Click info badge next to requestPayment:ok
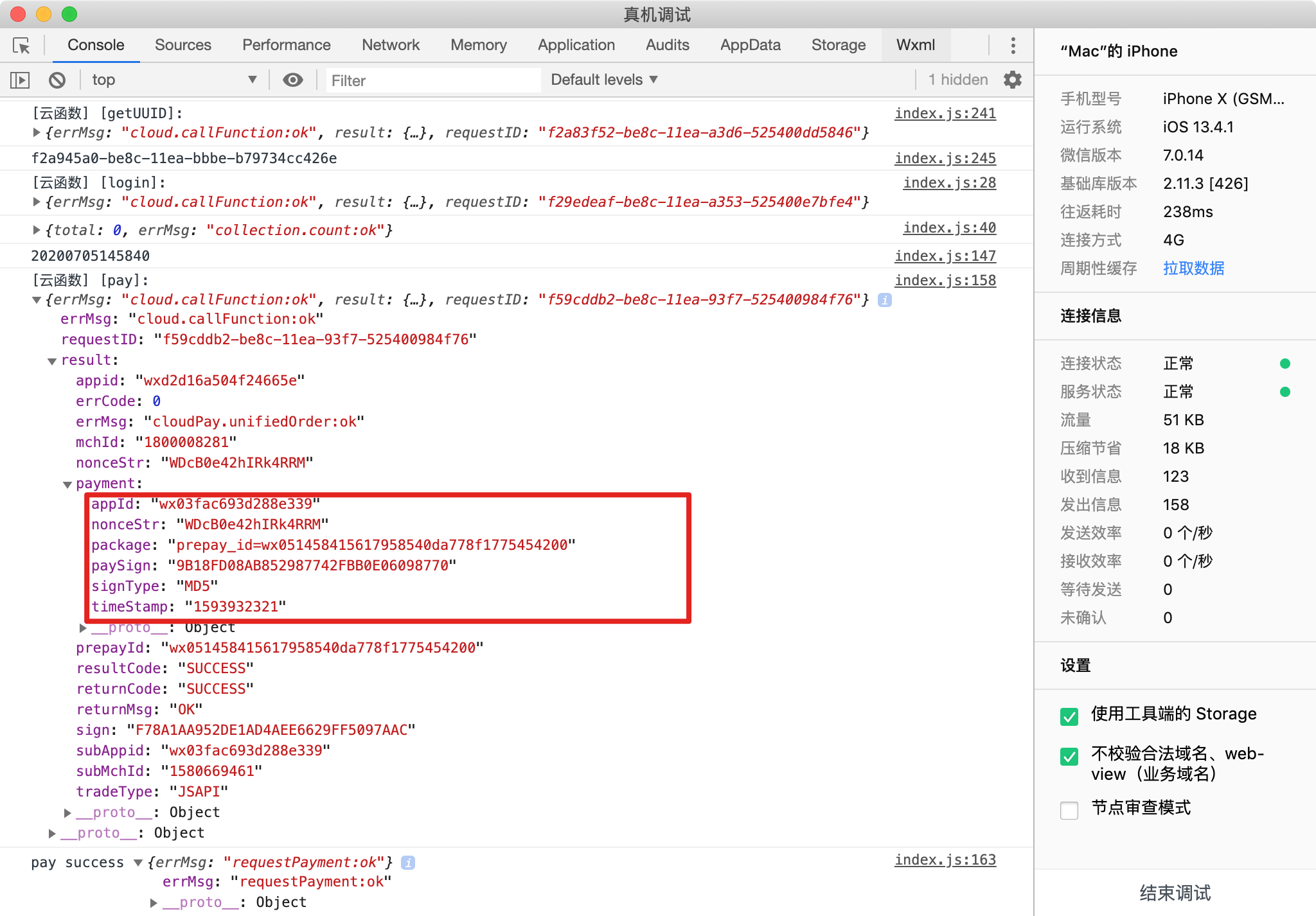The image size is (1316, 916). [408, 863]
